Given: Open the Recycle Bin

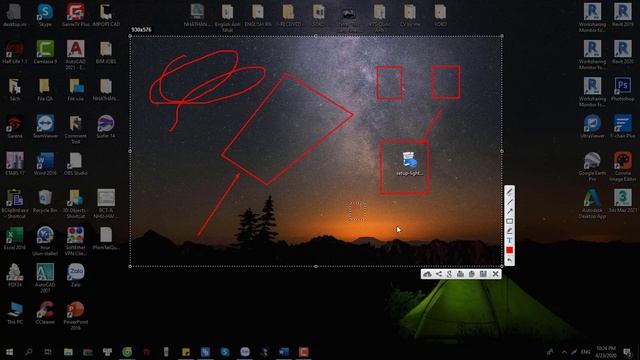Looking at the screenshot, I should click(45, 201).
